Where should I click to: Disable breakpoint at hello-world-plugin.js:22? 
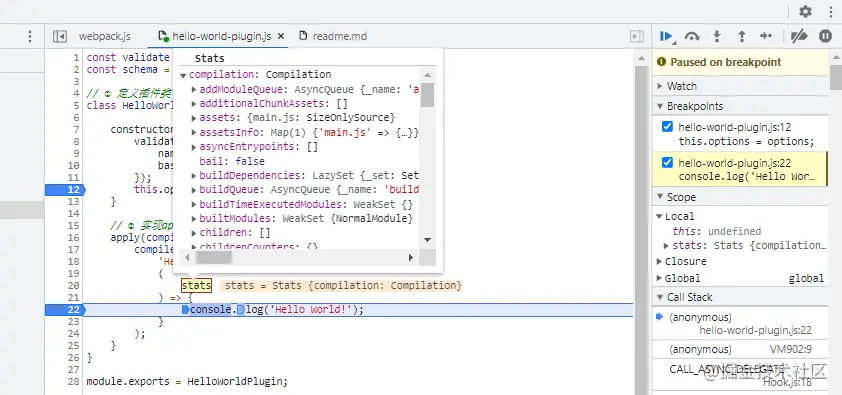pos(667,163)
